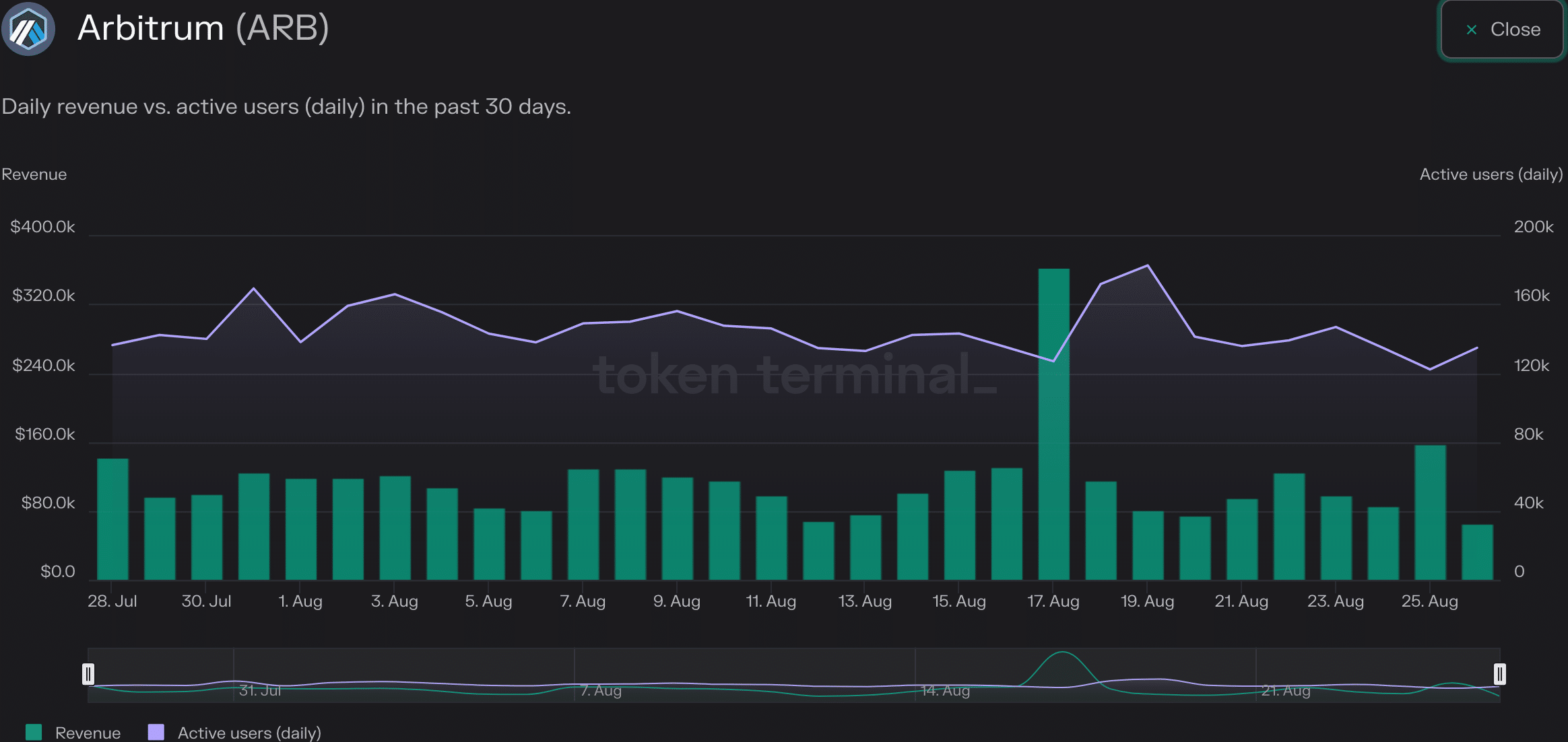
Task: Click the purple Active users swatch
Action: click(x=156, y=733)
